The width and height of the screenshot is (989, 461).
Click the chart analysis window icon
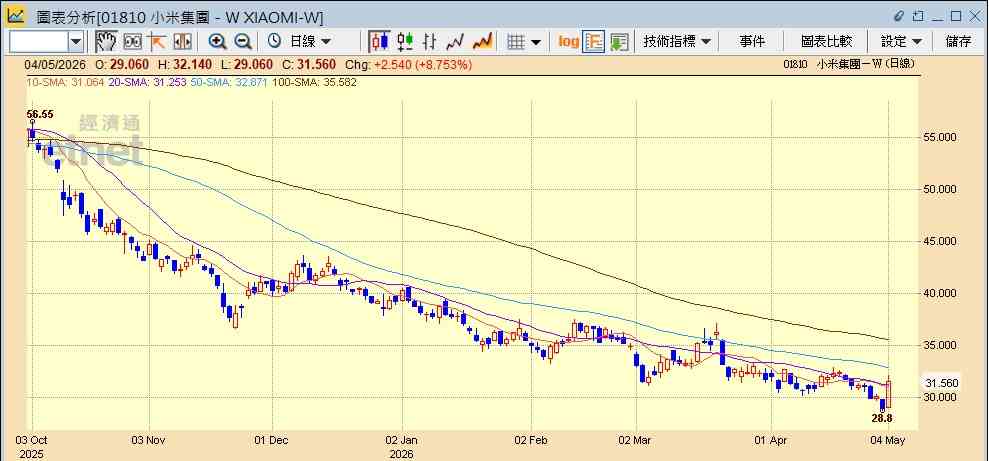pos(15,15)
